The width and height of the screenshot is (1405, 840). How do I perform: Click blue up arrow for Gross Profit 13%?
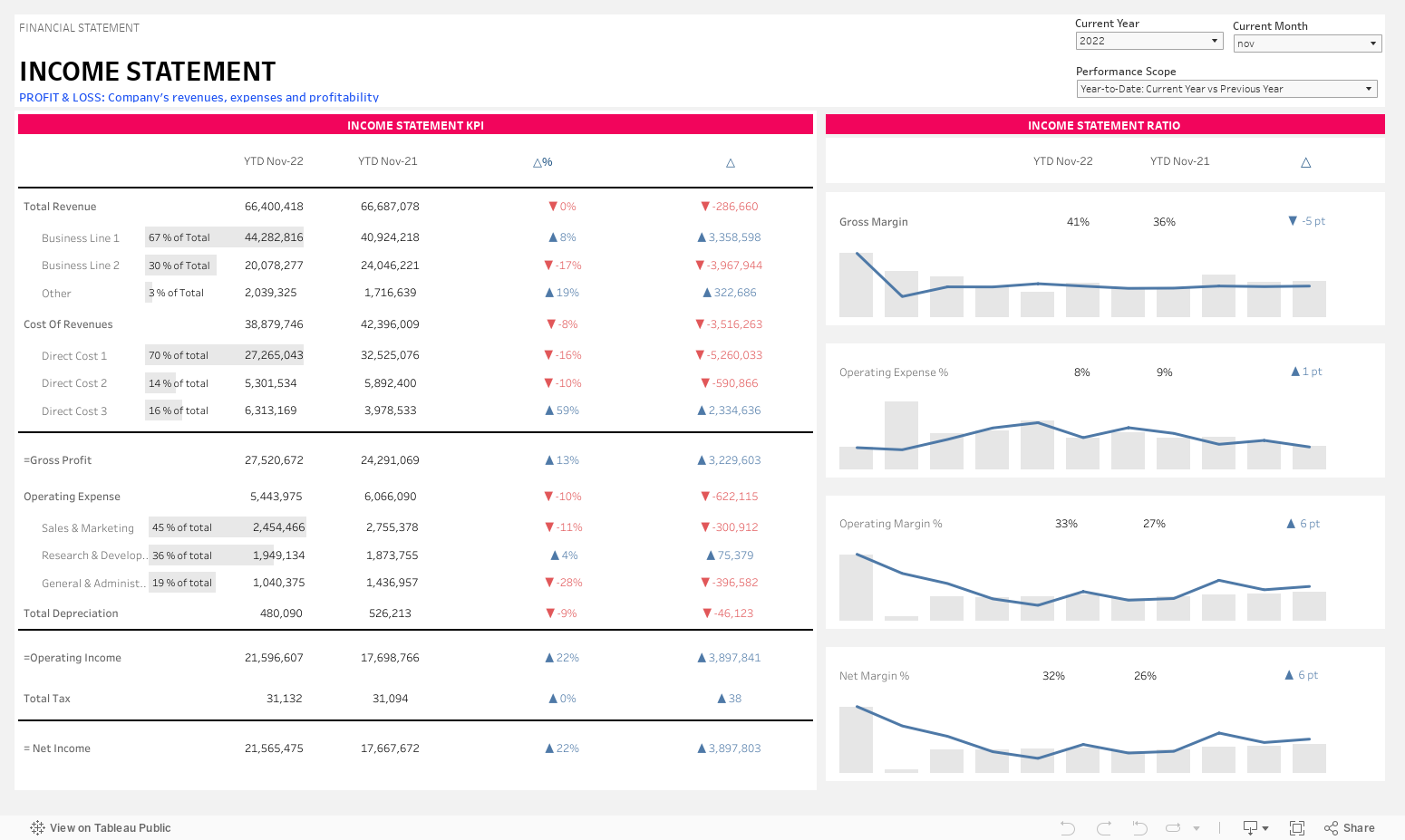[x=549, y=460]
